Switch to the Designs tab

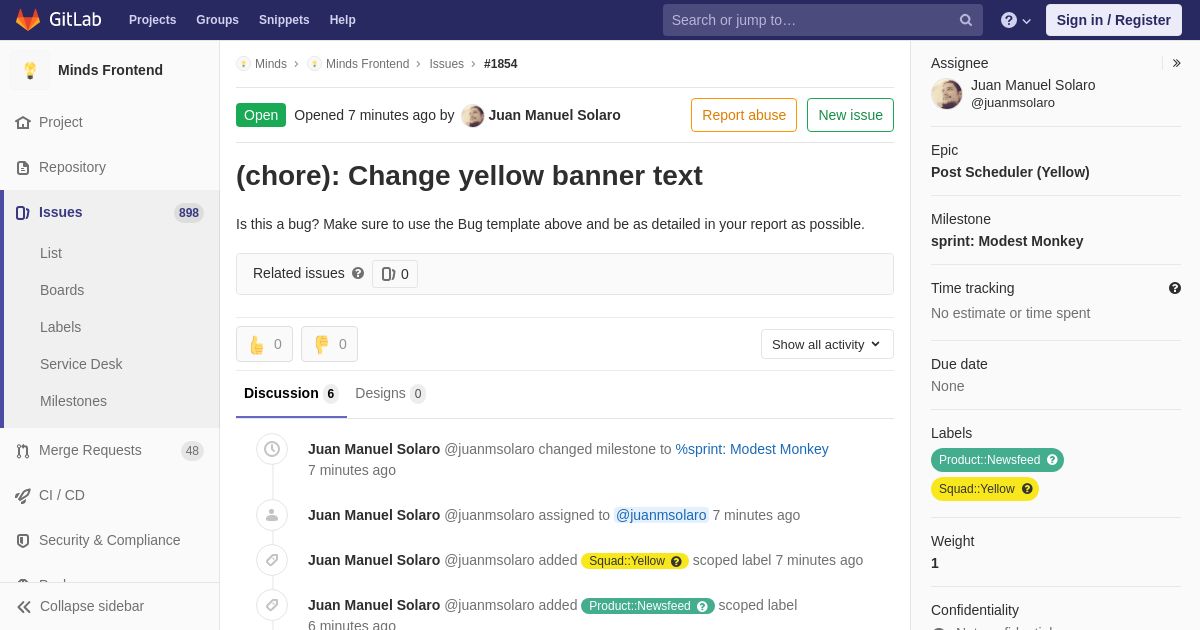tap(390, 393)
